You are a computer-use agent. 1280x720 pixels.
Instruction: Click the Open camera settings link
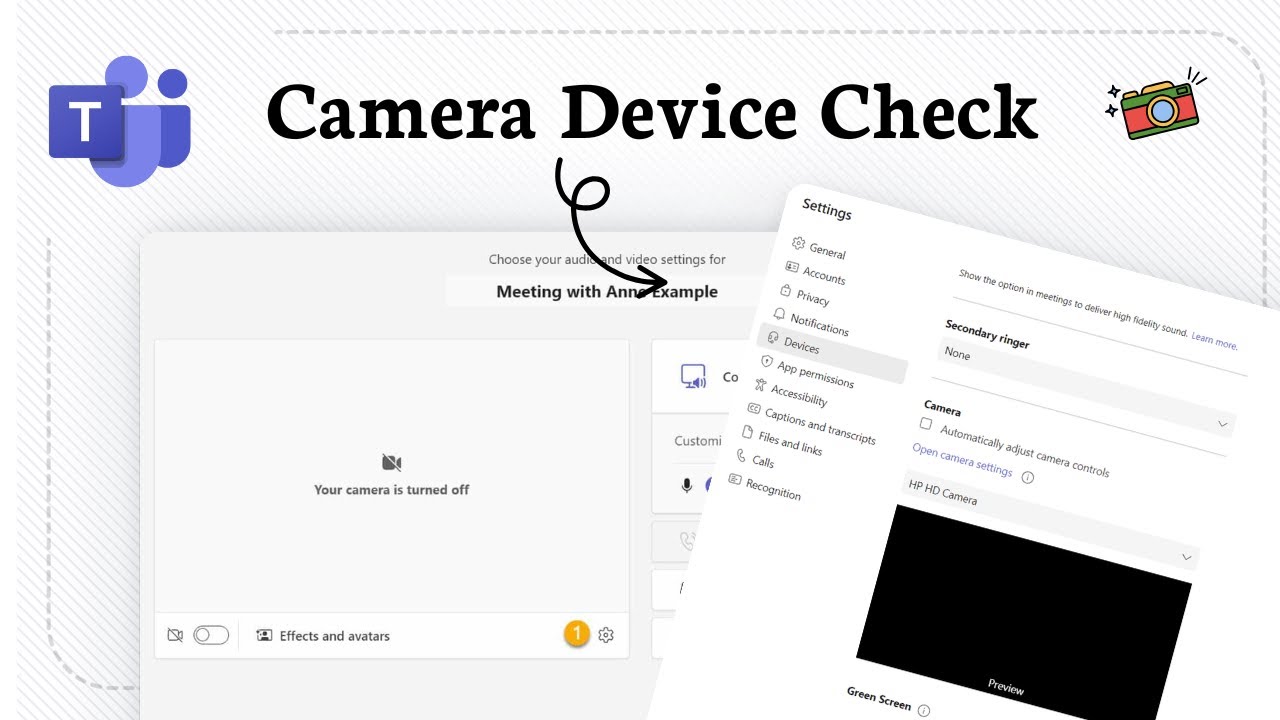(x=962, y=461)
